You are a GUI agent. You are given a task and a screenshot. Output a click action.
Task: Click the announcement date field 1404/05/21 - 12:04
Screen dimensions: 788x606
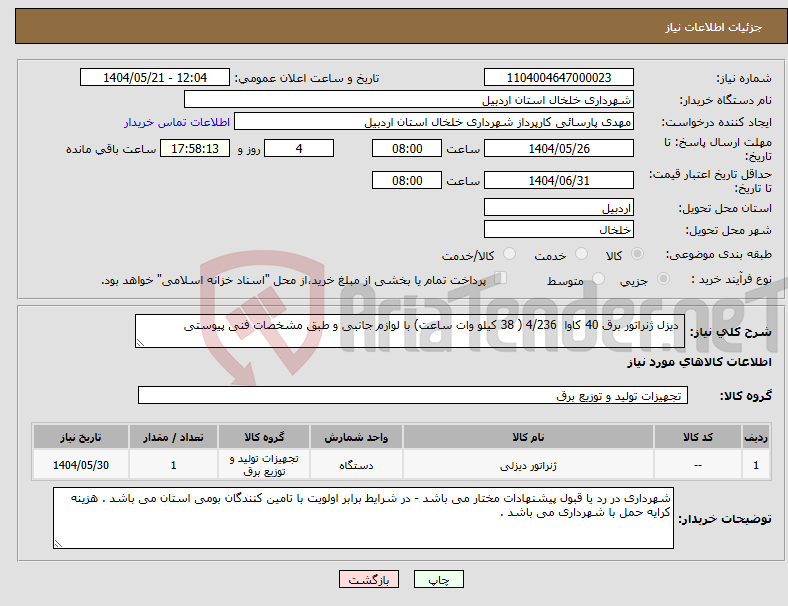pyautogui.click(x=155, y=78)
